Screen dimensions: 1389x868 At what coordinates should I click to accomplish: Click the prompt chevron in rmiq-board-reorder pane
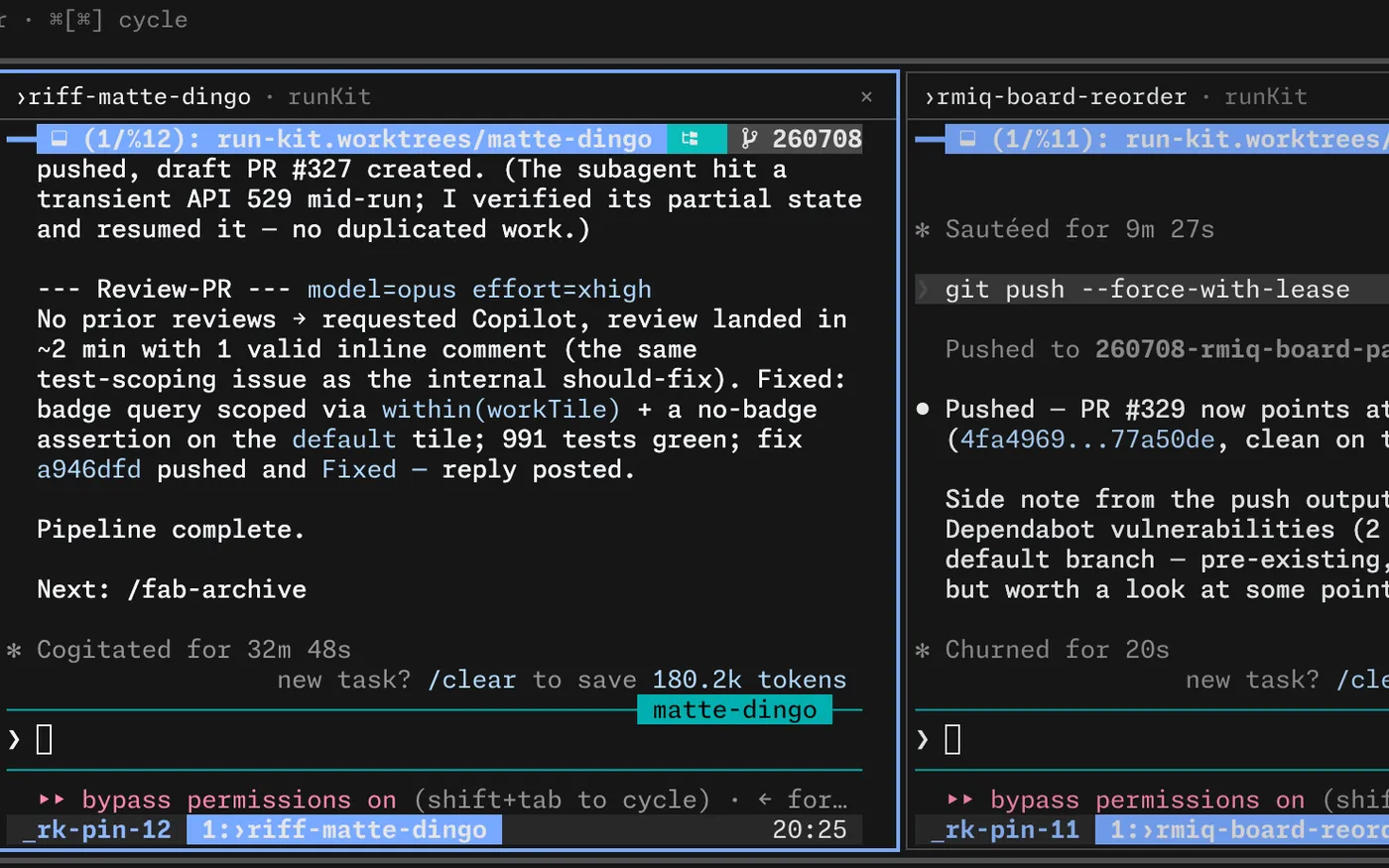pos(923,739)
